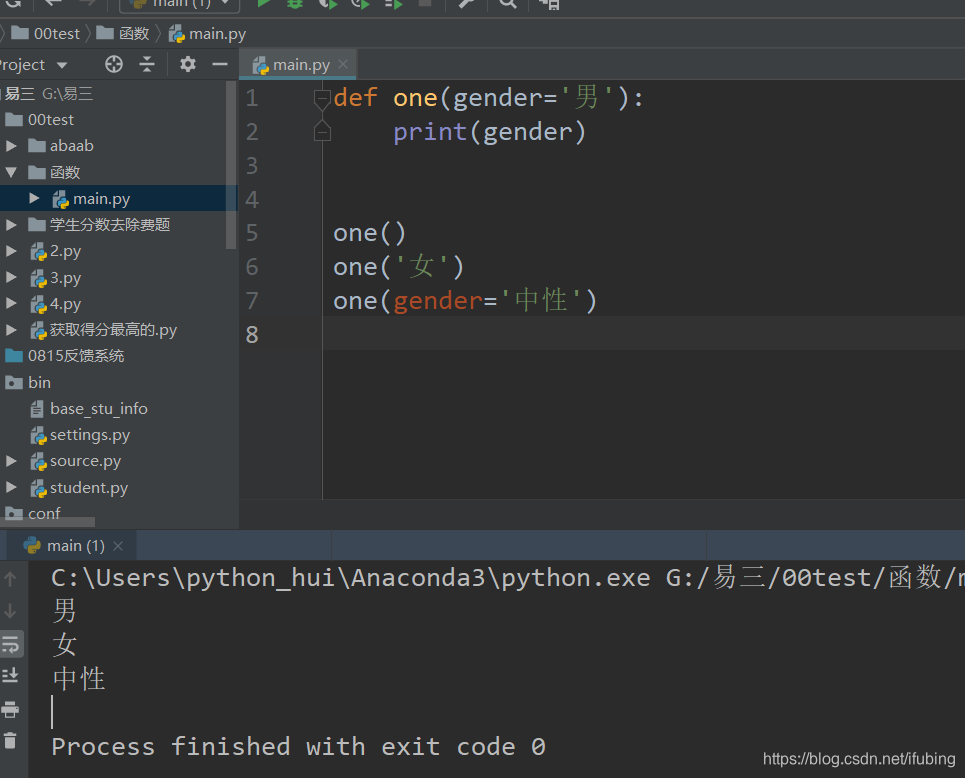
Task: Place cursor on one(gender='中性') line
Action: point(465,301)
